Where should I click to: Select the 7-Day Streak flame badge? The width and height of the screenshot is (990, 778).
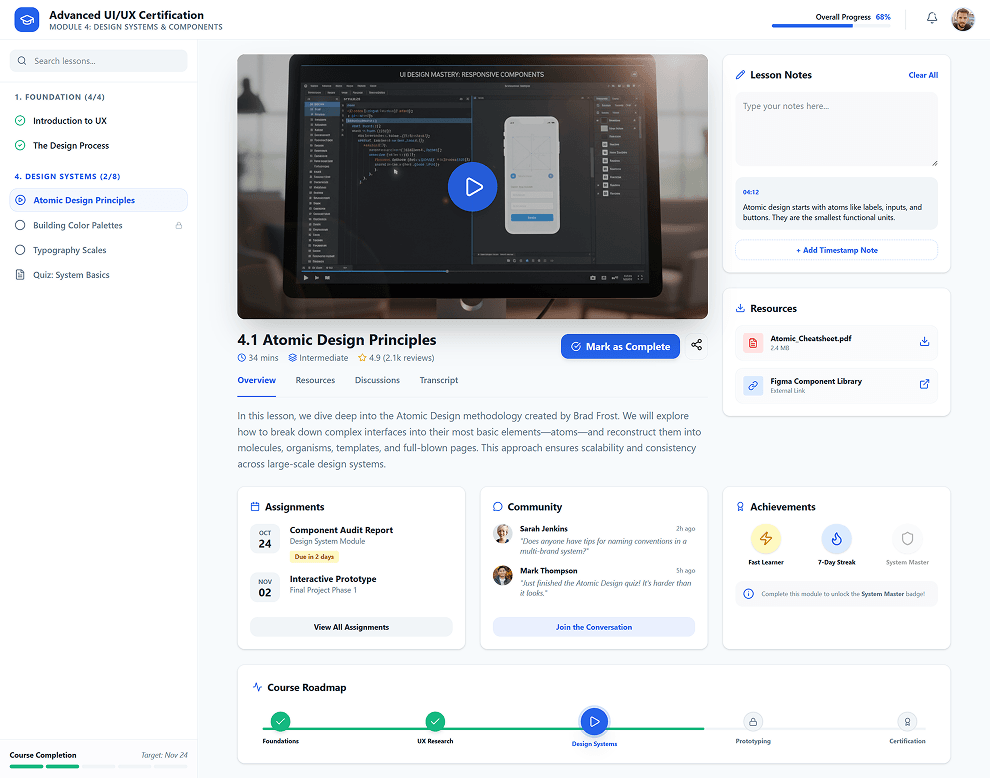[x=837, y=539]
